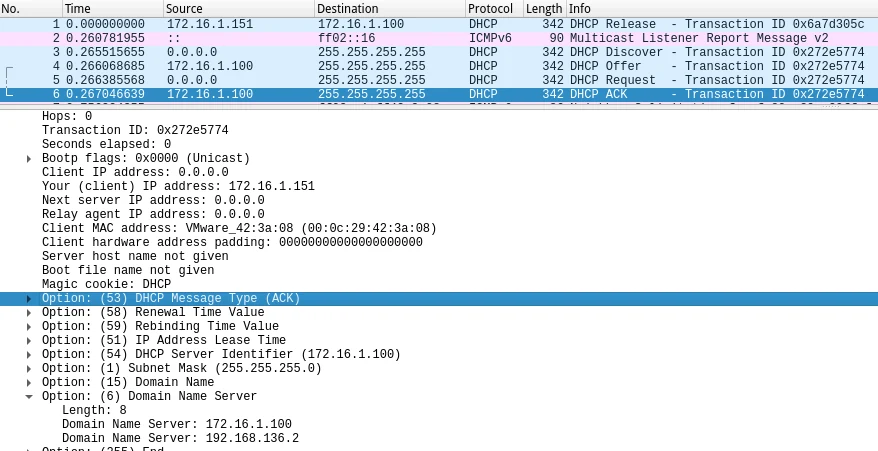Image resolution: width=878 pixels, height=451 pixels.
Task: Expand Option 53 DHCP Message Type
Action: (29, 299)
